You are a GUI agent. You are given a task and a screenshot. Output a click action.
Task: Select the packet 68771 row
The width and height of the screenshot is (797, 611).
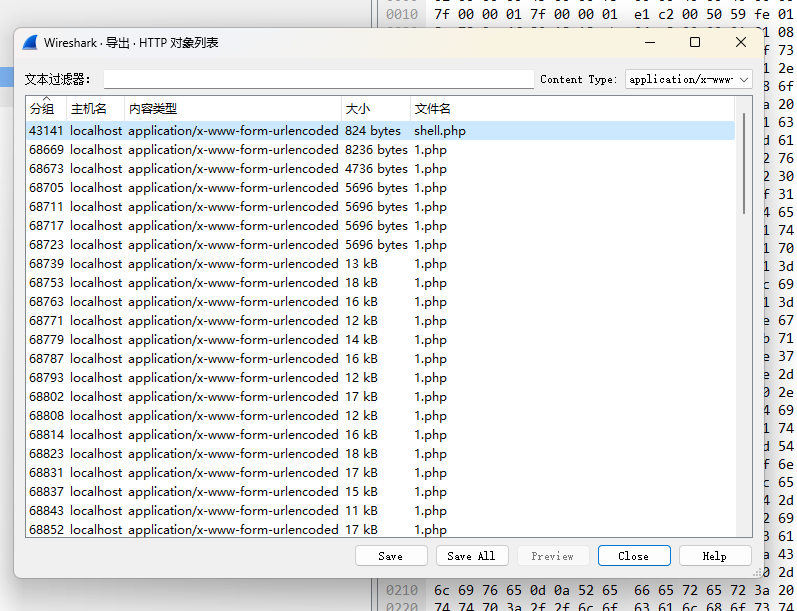(380, 321)
